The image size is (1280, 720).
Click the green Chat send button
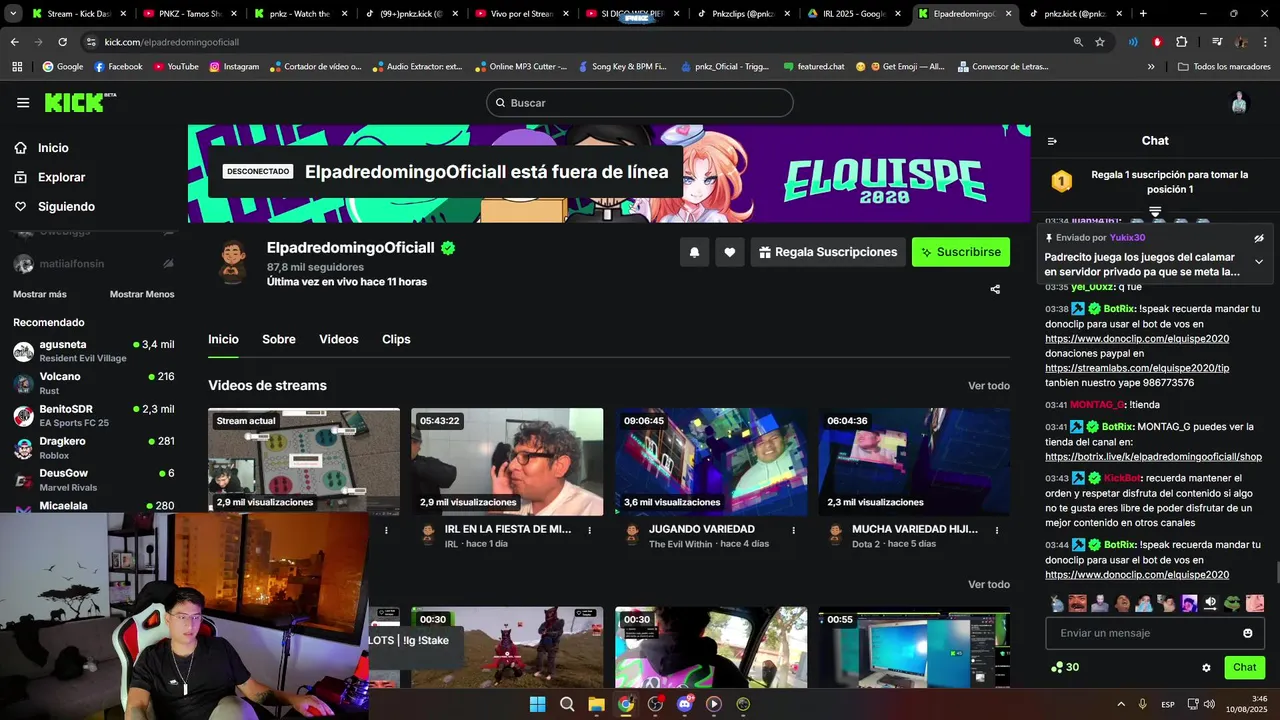point(1245,668)
